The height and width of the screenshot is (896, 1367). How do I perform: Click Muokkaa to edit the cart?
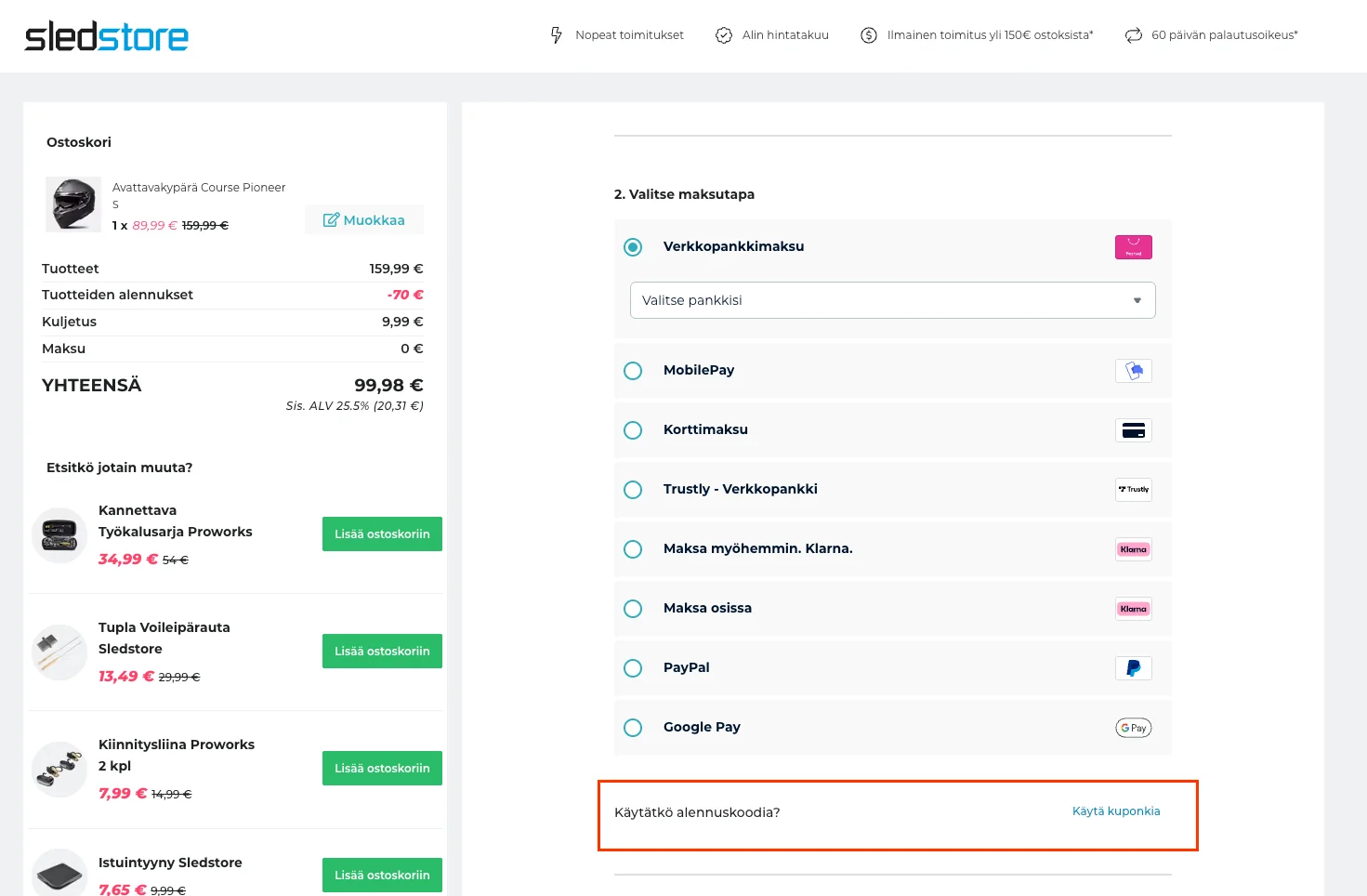pos(364,220)
